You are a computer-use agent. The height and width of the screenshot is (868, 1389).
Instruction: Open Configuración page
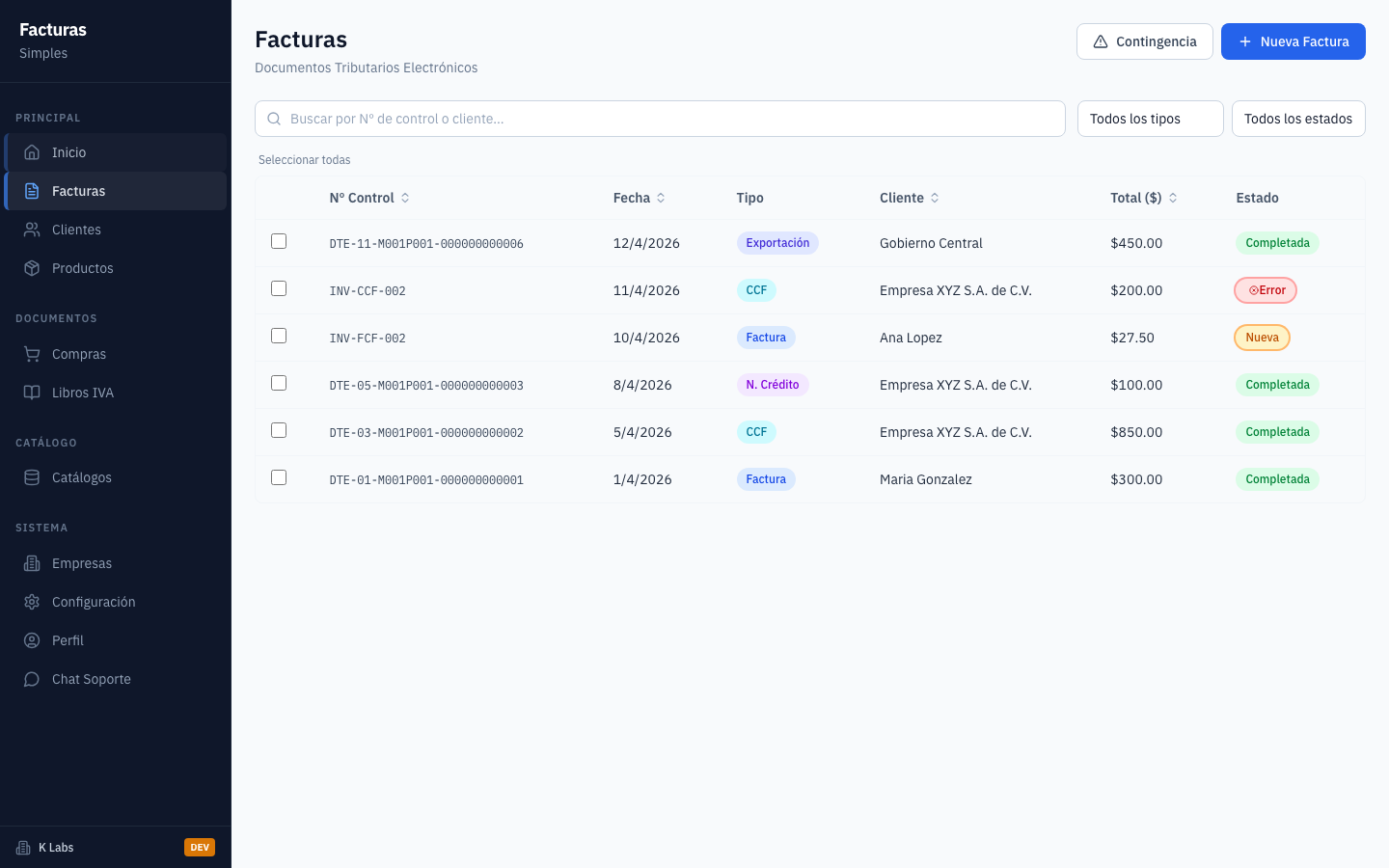[x=116, y=602]
